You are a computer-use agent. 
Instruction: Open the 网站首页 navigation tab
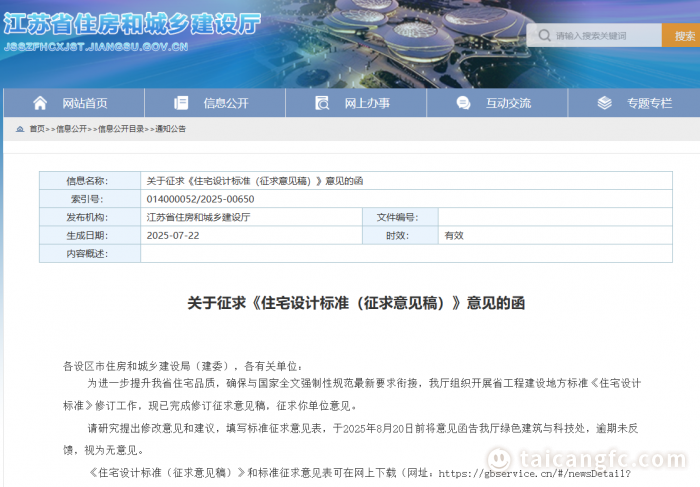(x=85, y=103)
